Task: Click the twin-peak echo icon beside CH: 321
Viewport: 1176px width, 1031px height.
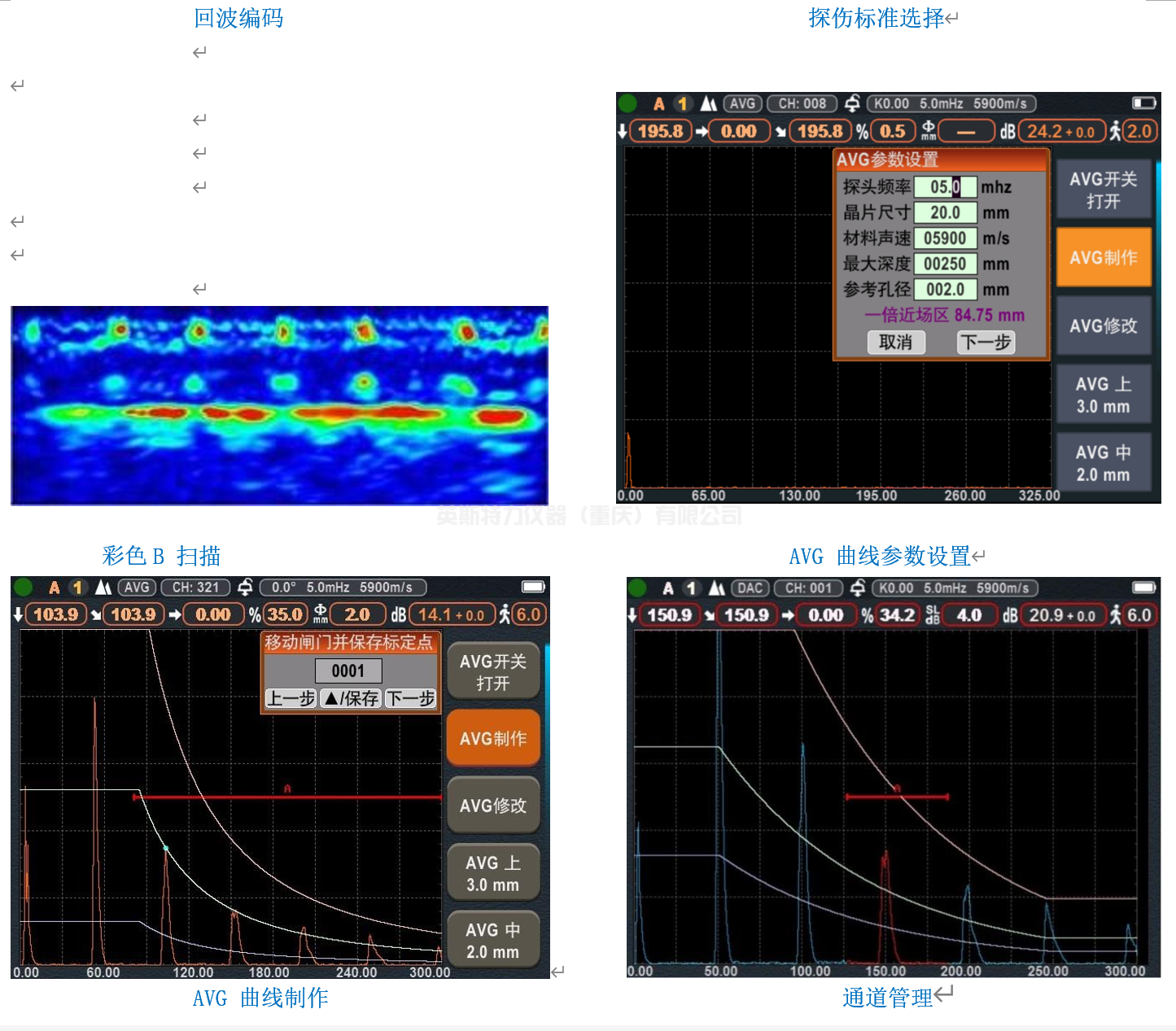Action: (103, 587)
